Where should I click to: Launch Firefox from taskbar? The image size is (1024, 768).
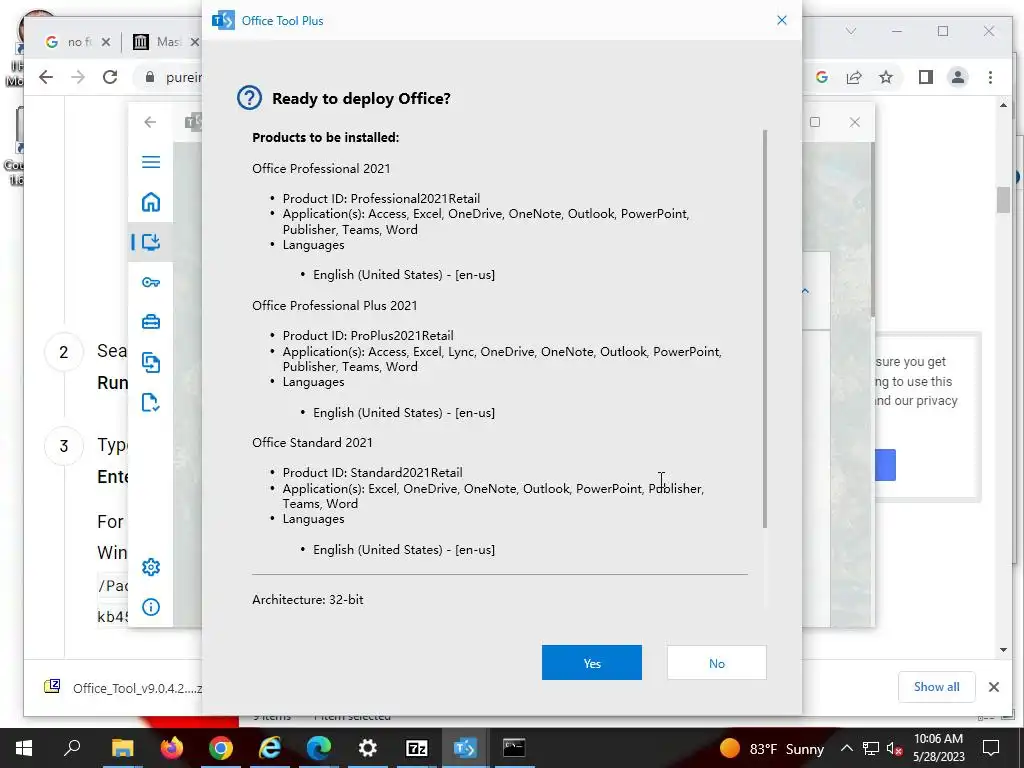[172, 748]
